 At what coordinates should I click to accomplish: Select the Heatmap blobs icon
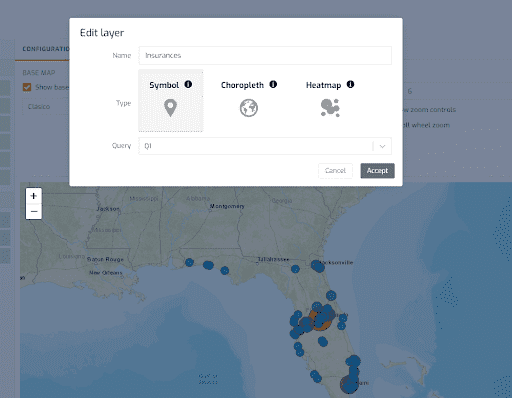[x=330, y=108]
